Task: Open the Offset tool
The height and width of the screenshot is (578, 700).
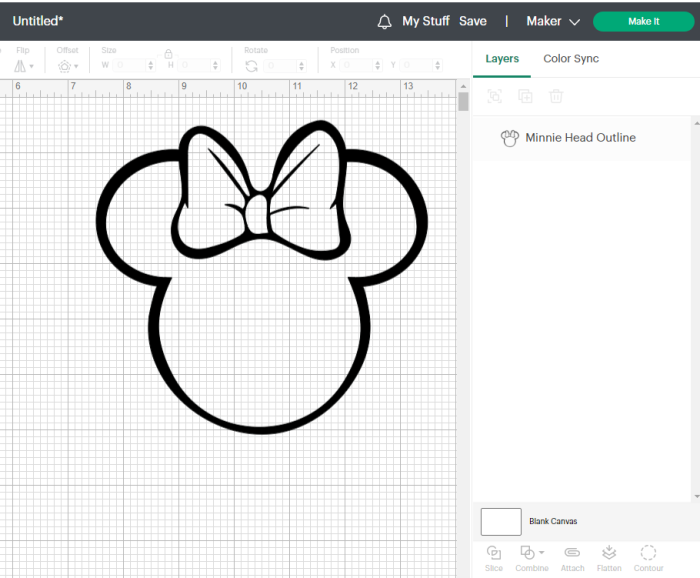Action: pos(67,66)
